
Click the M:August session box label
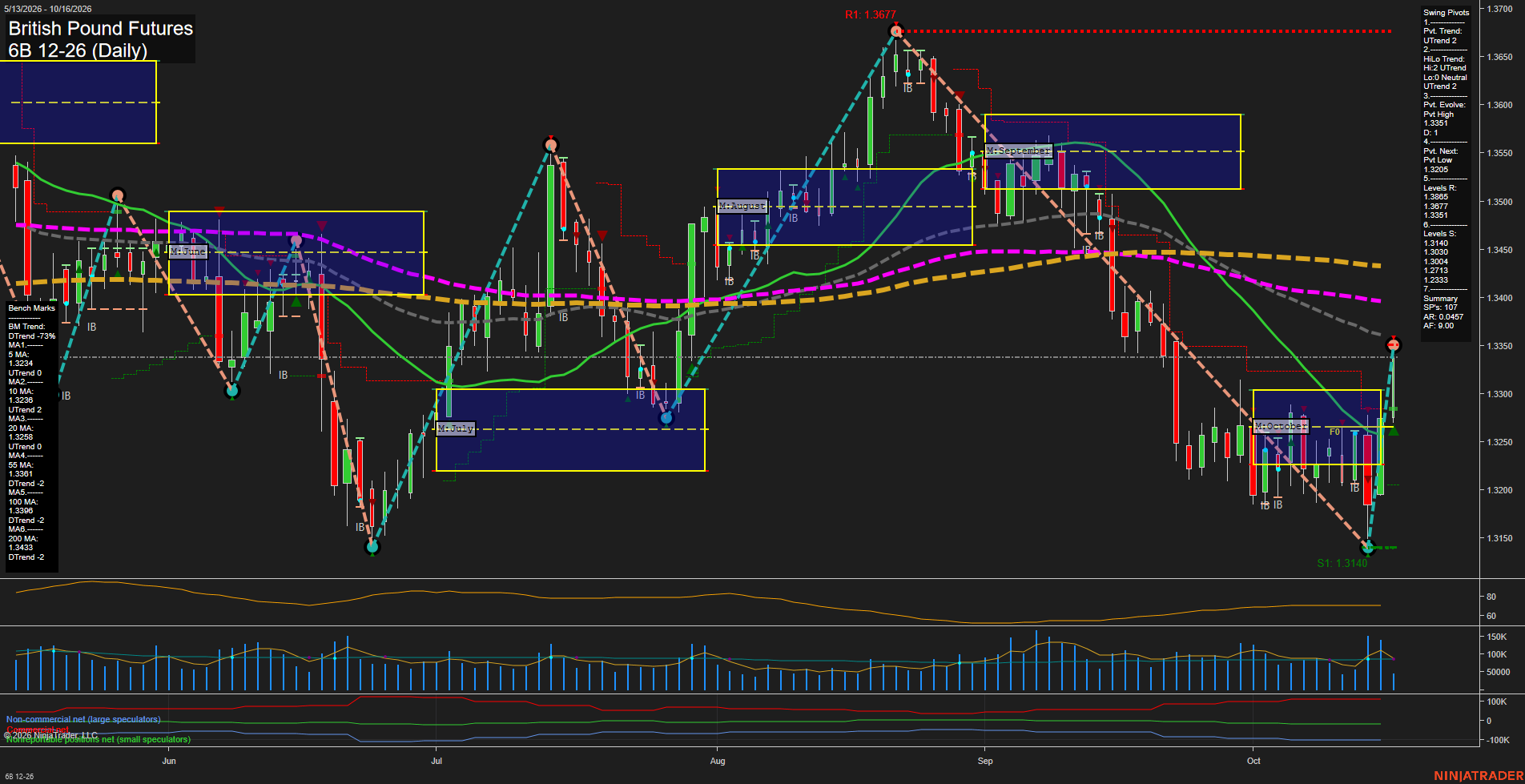click(742, 206)
